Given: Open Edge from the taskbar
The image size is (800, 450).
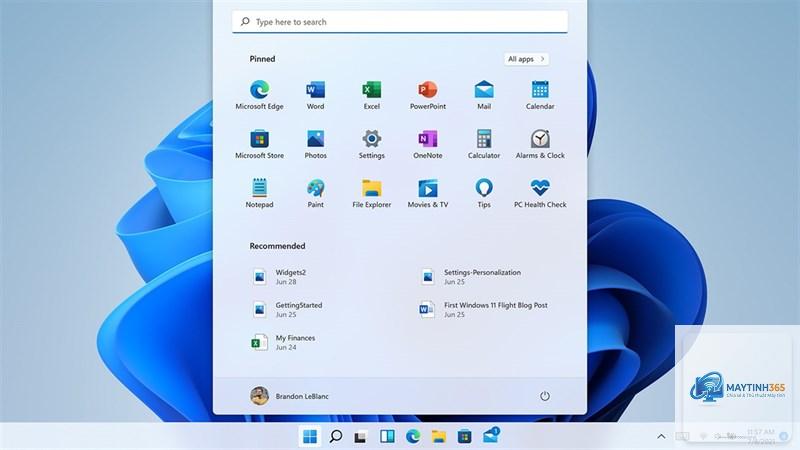Looking at the screenshot, I should [x=413, y=436].
